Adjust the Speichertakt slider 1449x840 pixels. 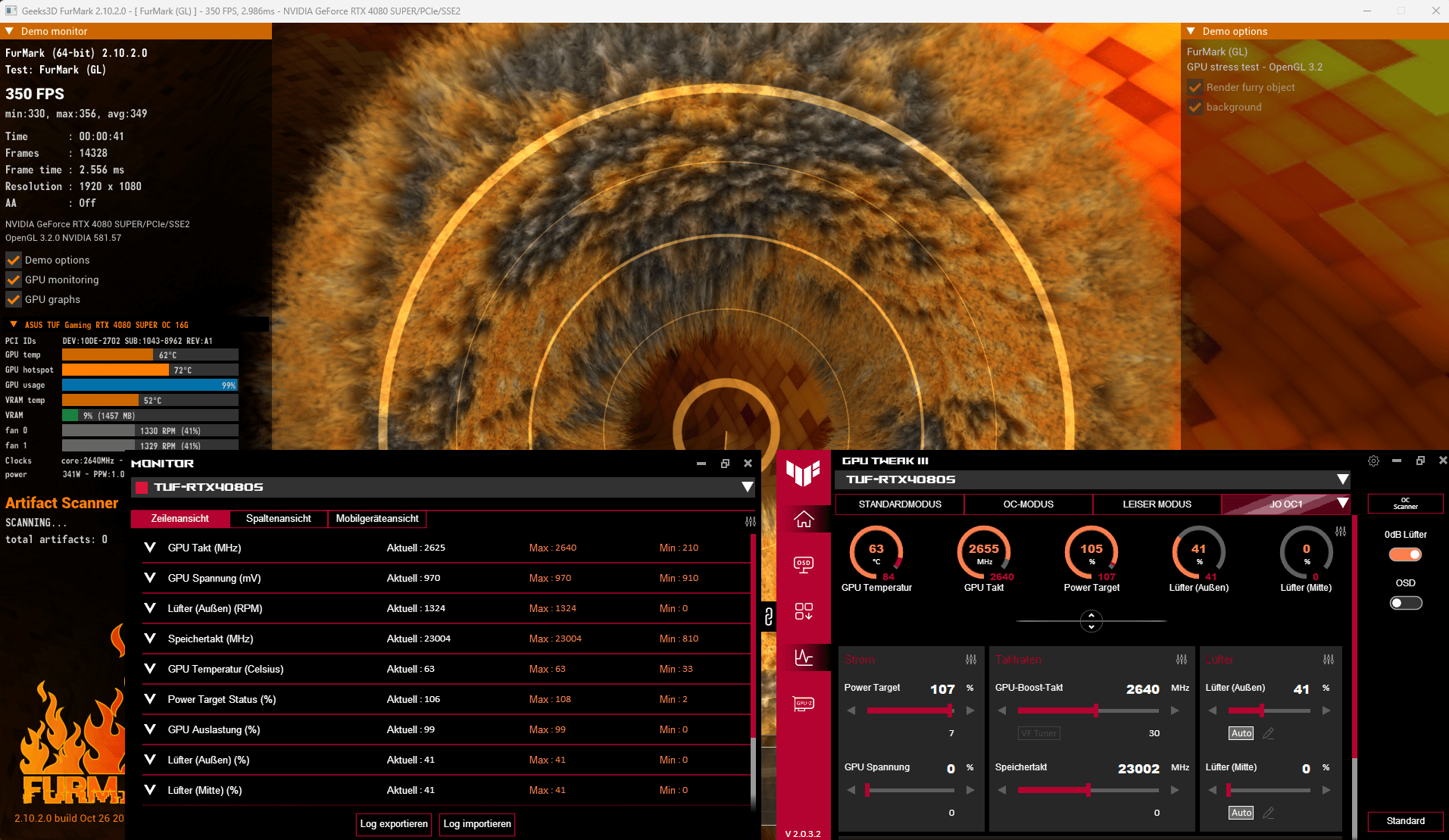click(x=1088, y=790)
